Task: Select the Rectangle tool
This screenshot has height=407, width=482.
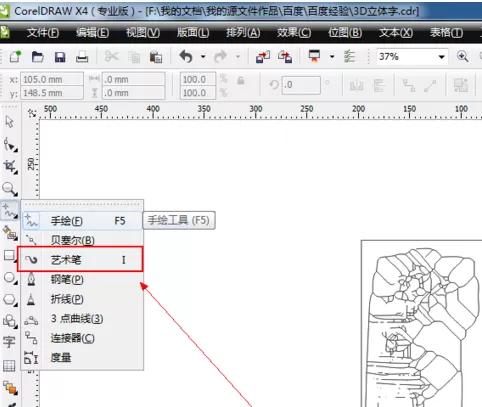Action: (9, 256)
